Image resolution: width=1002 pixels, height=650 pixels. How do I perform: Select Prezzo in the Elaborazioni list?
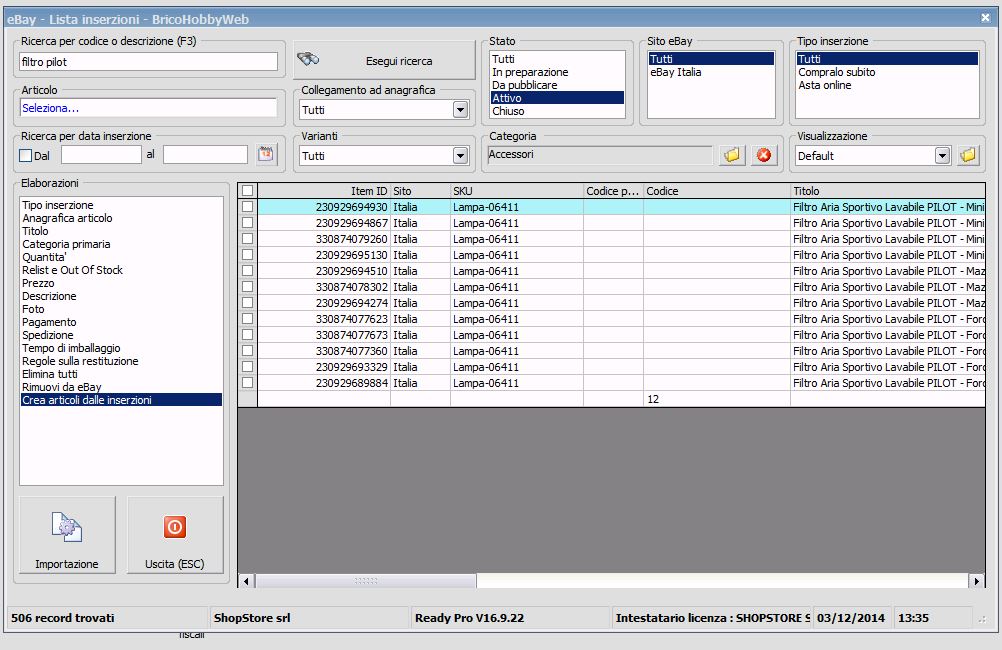38,283
